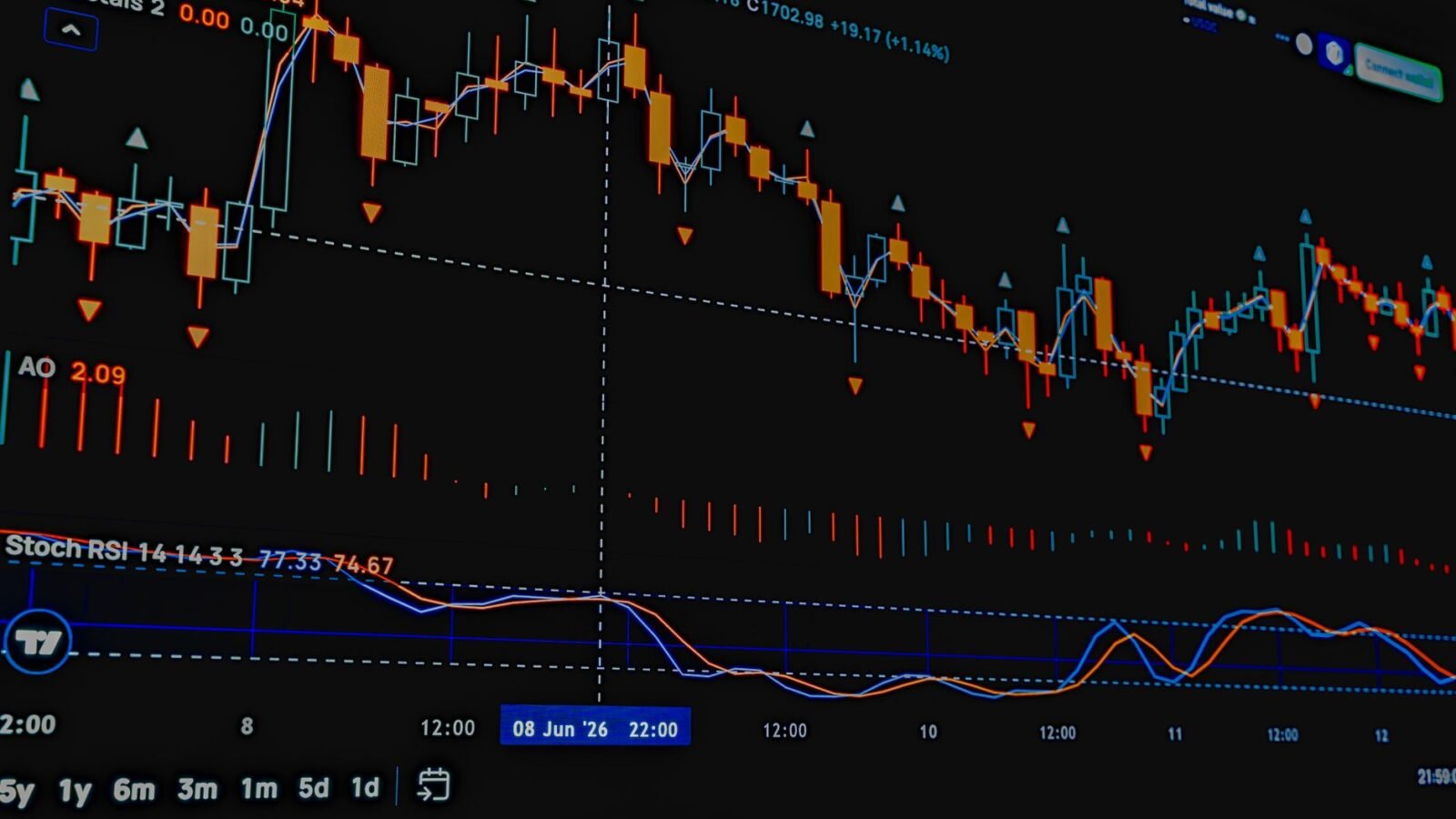Select the 3m time range
This screenshot has height=819, width=1456.
click(x=197, y=789)
